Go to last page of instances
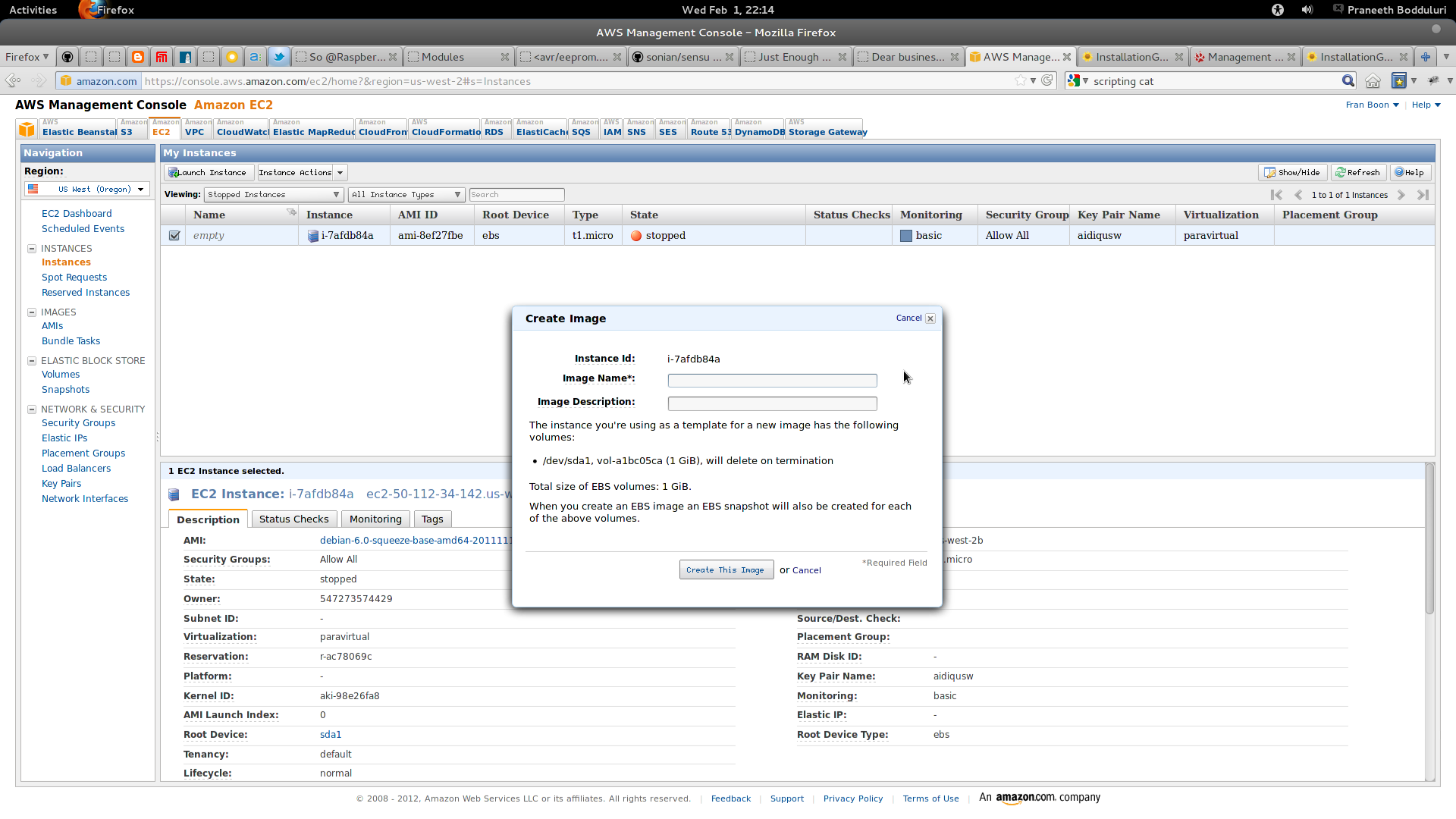This screenshot has width=1456, height=819. tap(1423, 195)
